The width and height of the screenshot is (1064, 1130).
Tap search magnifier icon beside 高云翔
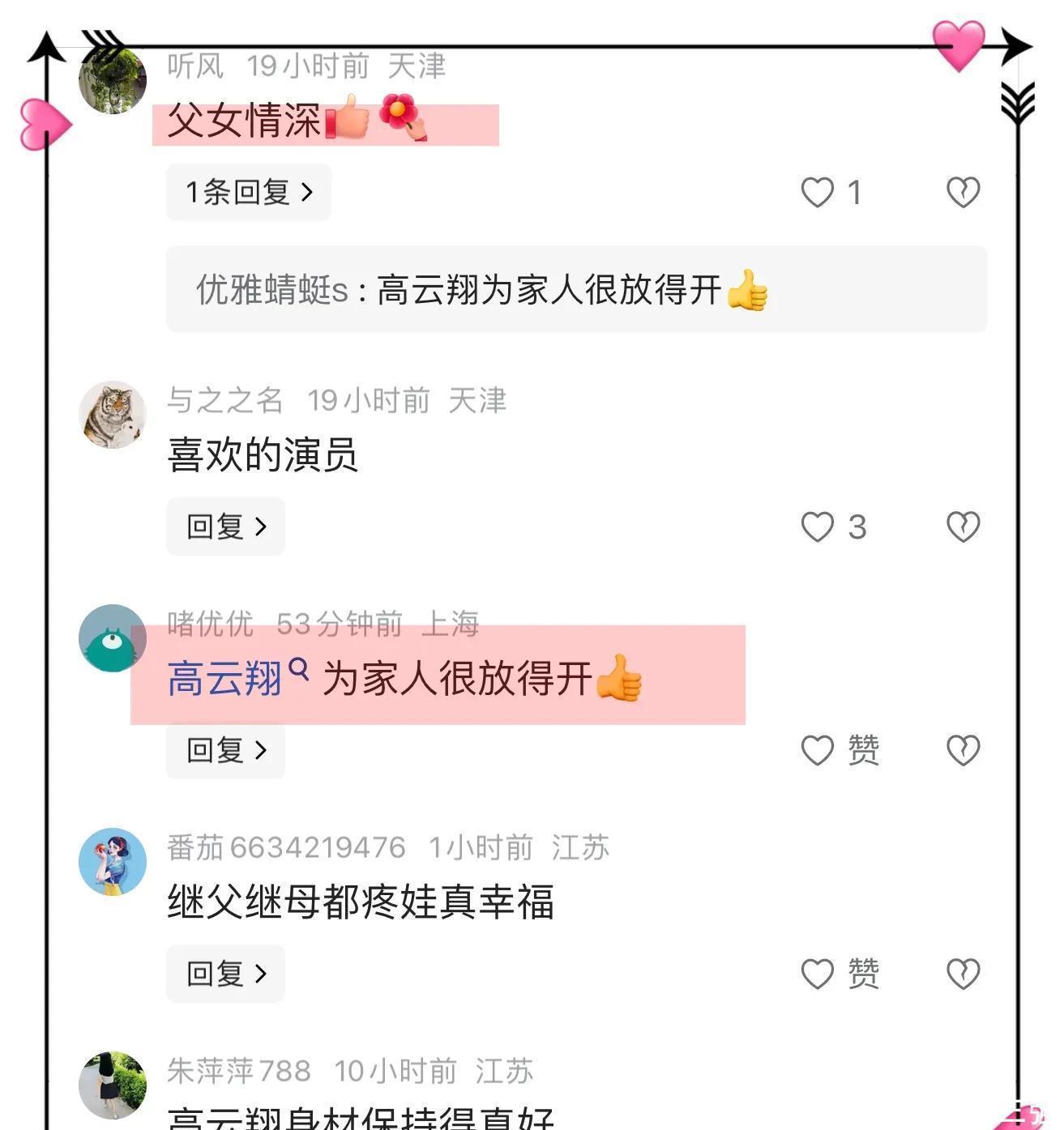pos(298,669)
